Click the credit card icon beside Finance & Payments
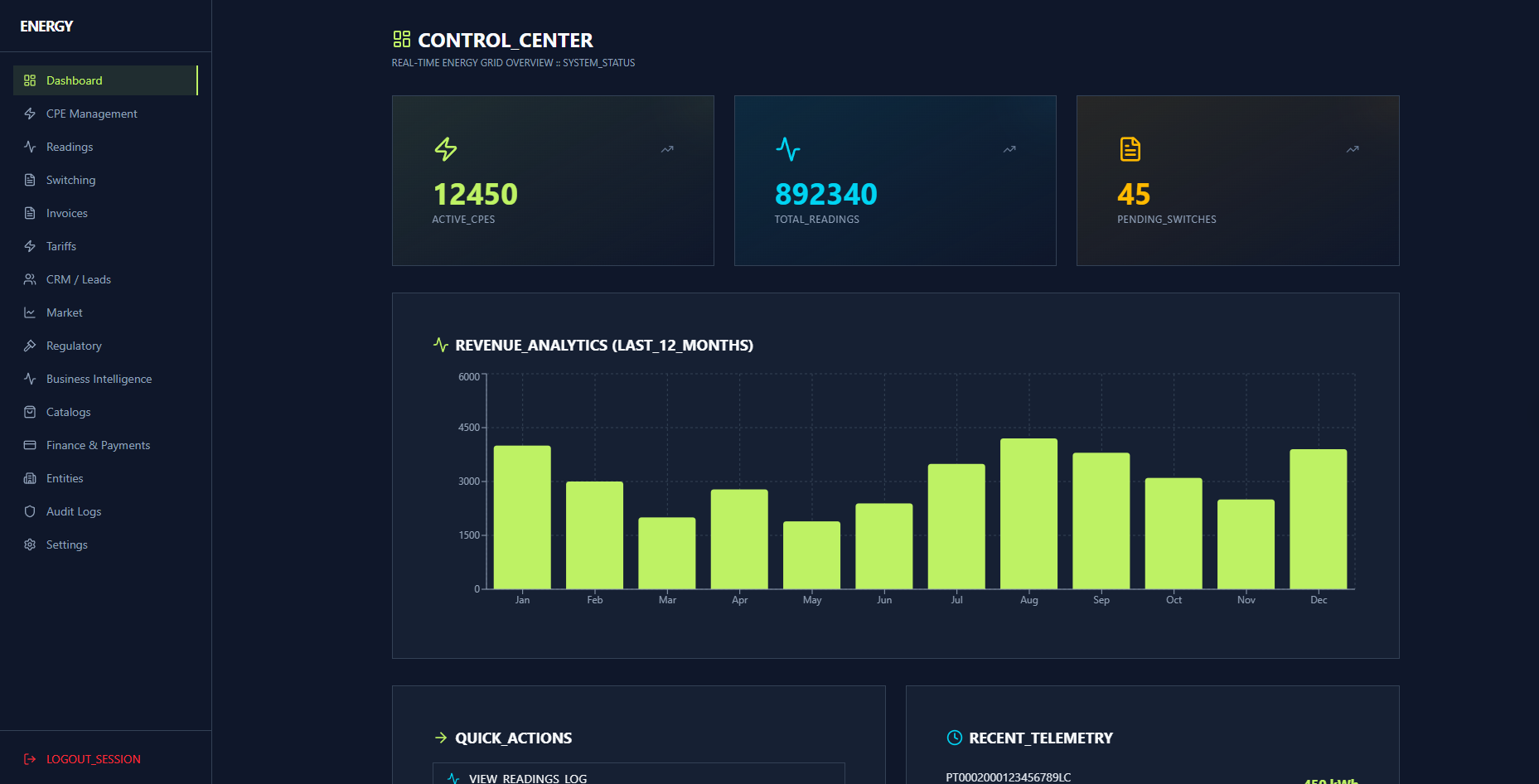This screenshot has width=1539, height=784. (30, 445)
